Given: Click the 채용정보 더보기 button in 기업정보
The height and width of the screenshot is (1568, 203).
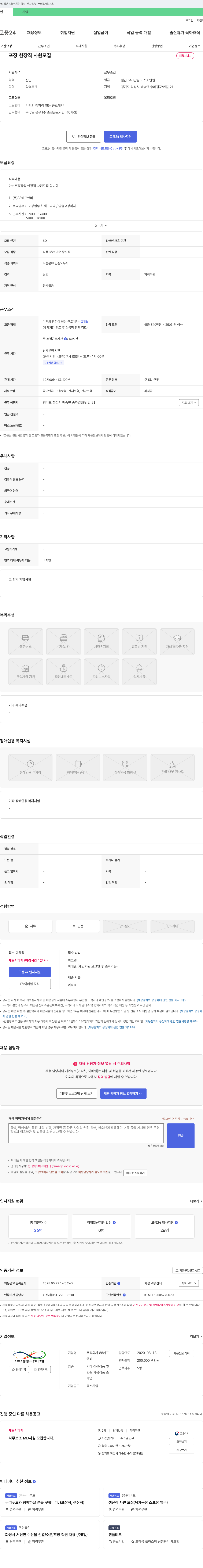Looking at the screenshot, I should (x=181, y=1353).
